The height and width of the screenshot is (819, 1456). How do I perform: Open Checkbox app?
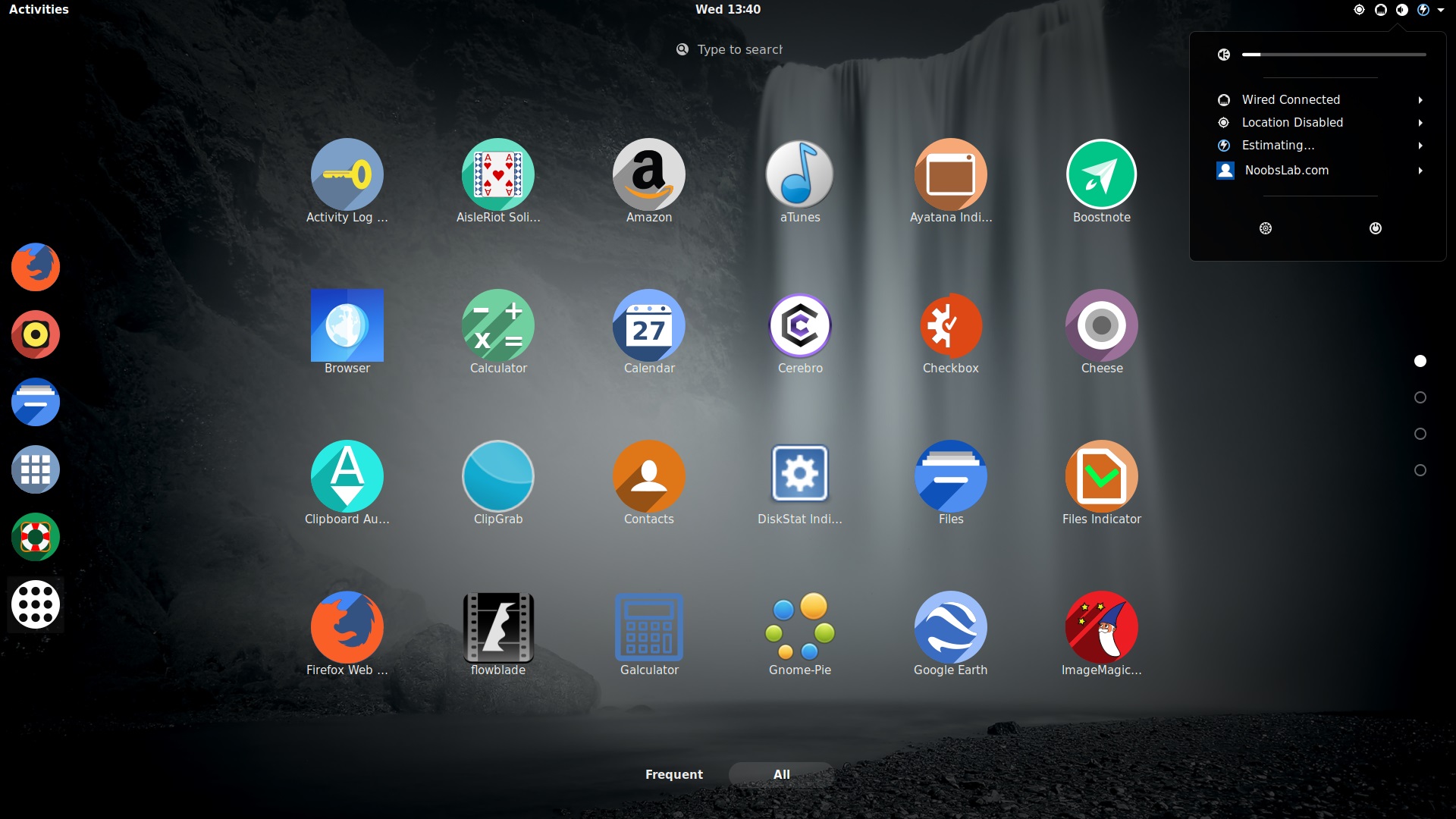(x=950, y=332)
